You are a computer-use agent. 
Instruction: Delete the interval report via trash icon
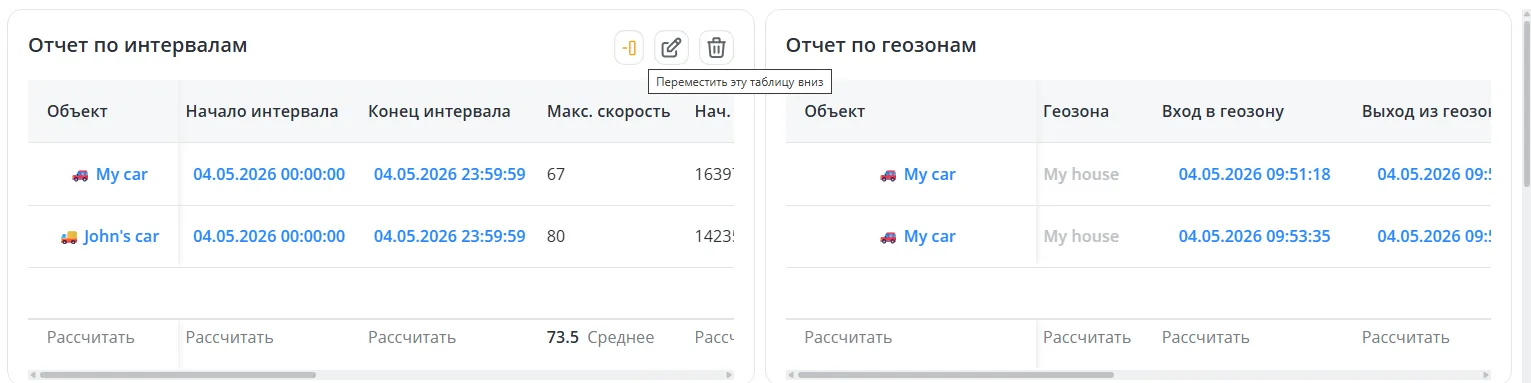click(x=716, y=47)
